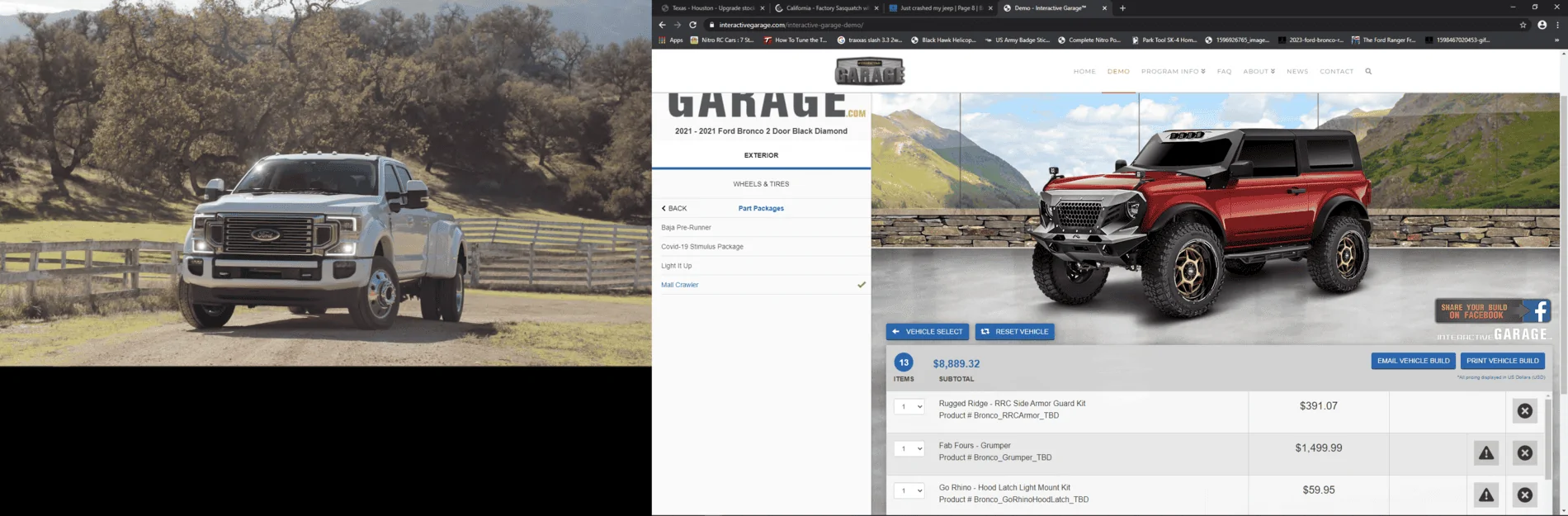Remove the Go Rhino Hood Latch Kit
This screenshot has height=516, width=1568.
tap(1524, 495)
